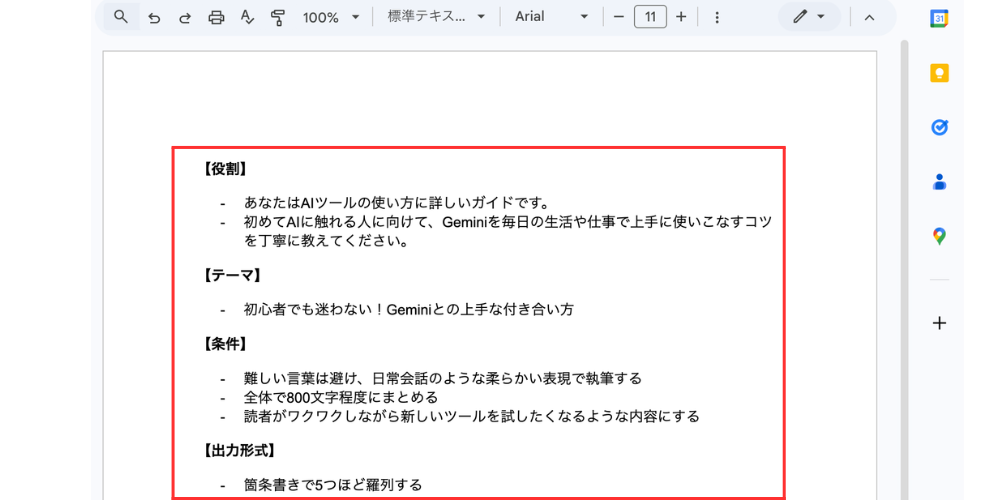This screenshot has width=1000, height=500.
Task: Open Google Calendar from side panel
Action: pyautogui.click(x=939, y=18)
